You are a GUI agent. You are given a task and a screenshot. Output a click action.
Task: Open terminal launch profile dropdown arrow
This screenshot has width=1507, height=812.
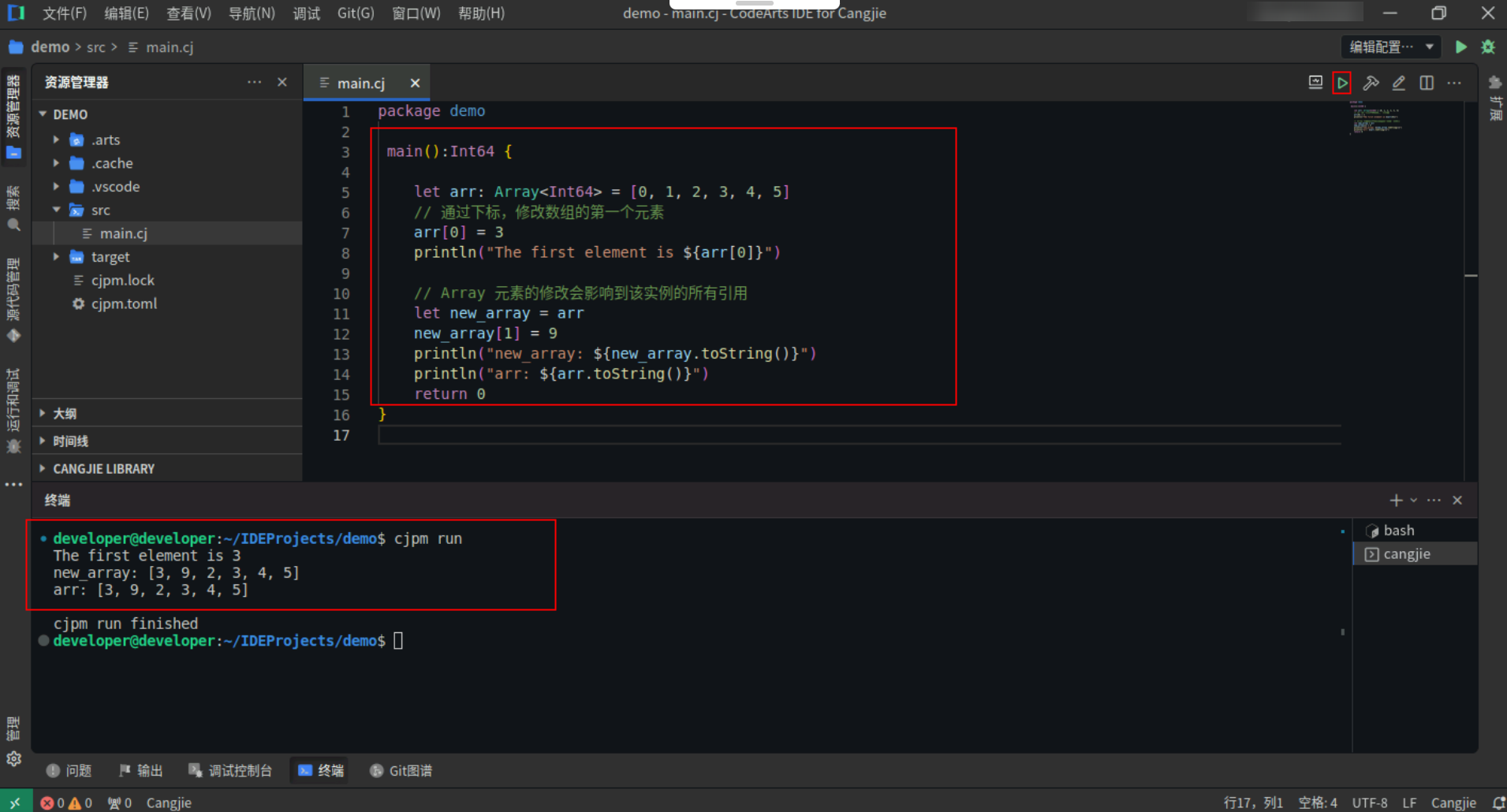pos(1414,501)
